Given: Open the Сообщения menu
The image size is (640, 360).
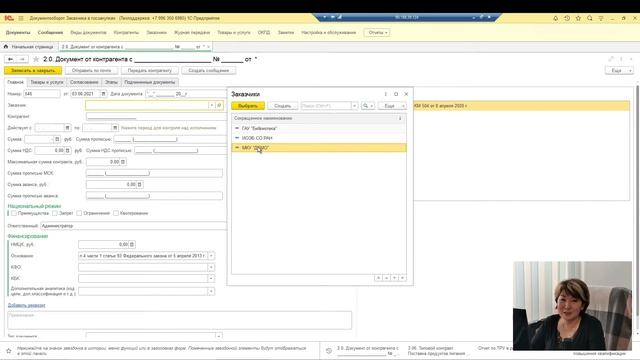Looking at the screenshot, I should (50, 33).
